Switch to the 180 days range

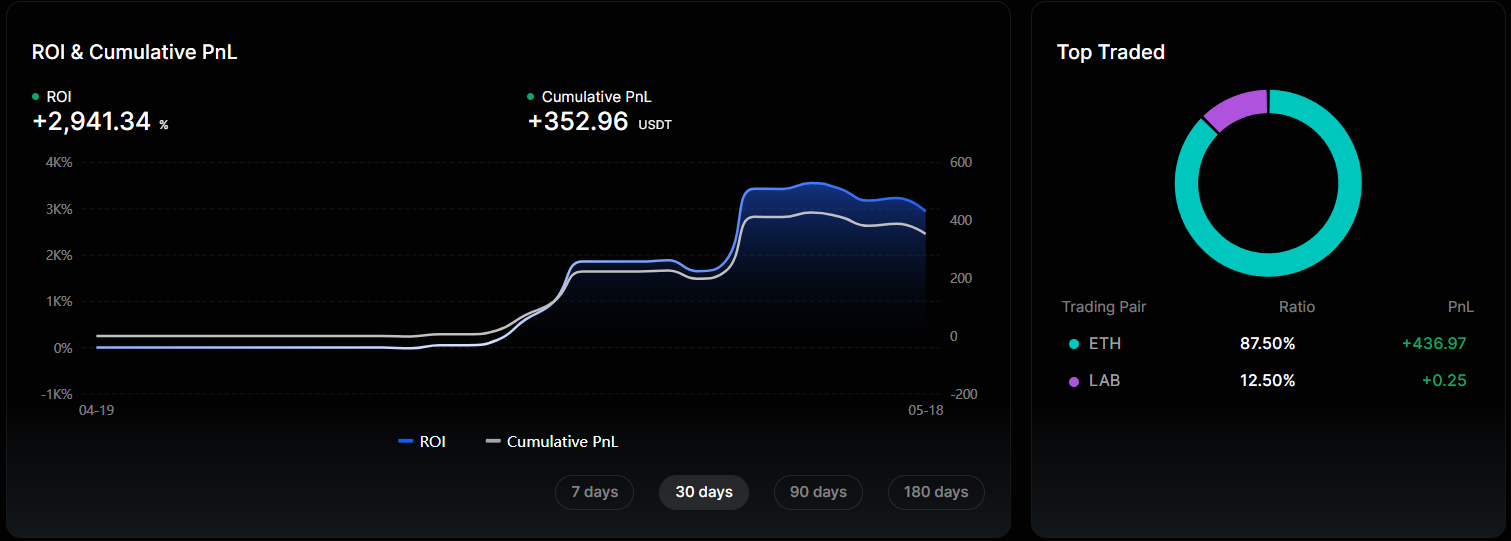coord(936,492)
